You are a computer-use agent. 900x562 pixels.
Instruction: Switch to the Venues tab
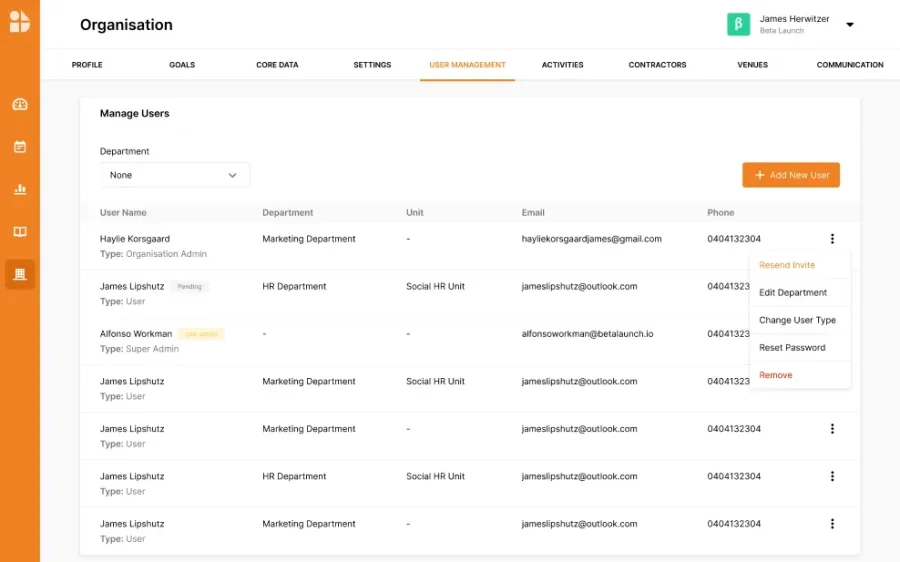click(x=752, y=65)
